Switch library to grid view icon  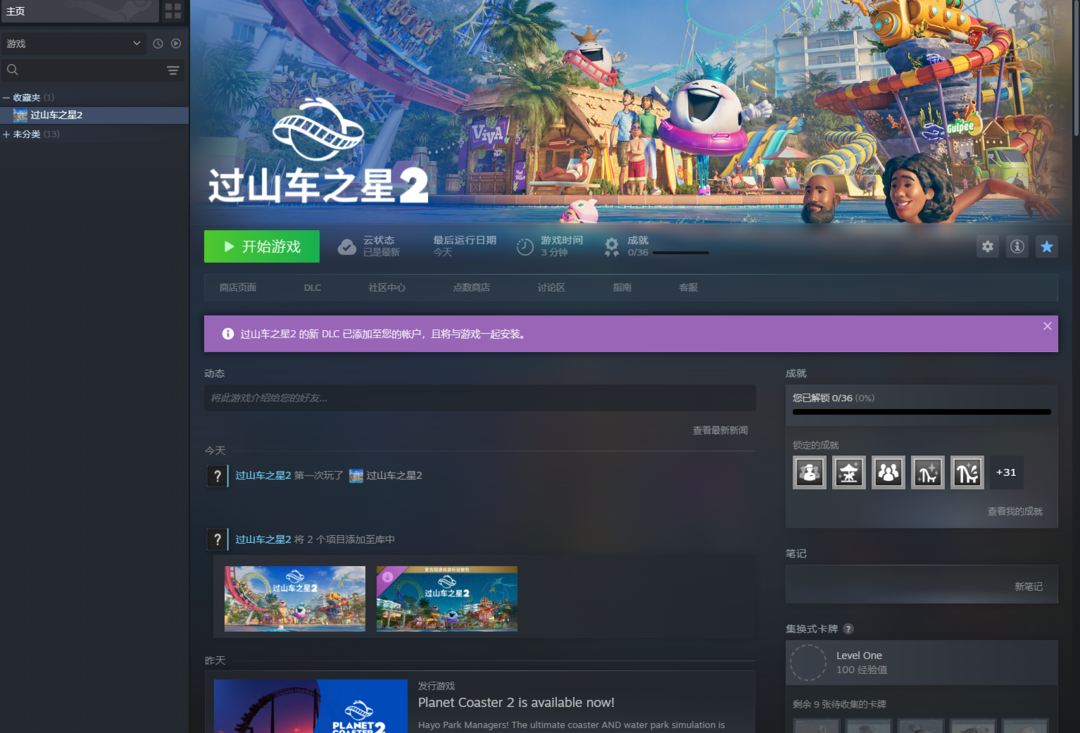tap(173, 11)
